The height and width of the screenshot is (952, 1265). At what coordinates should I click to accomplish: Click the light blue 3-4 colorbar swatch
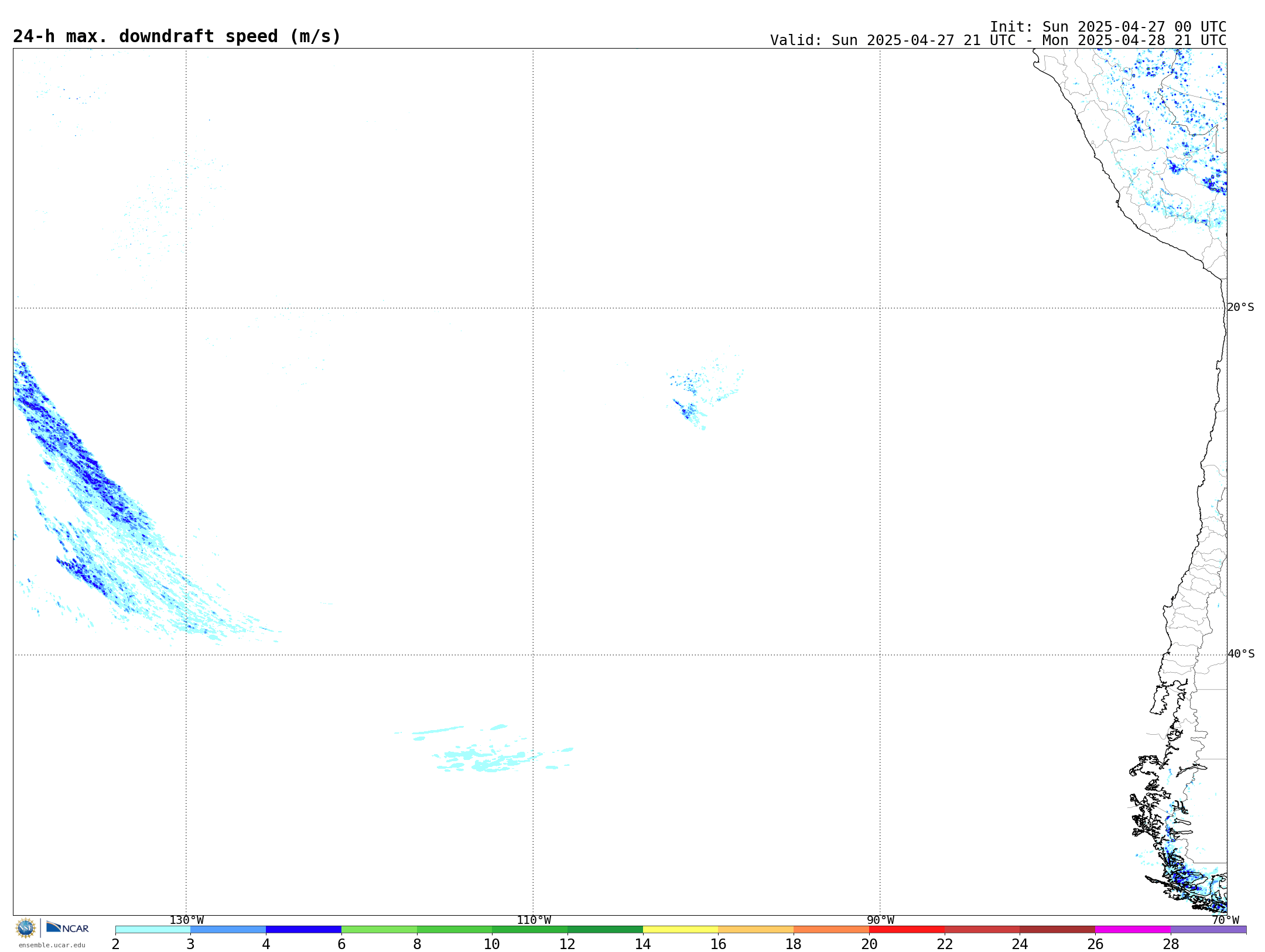point(228,930)
